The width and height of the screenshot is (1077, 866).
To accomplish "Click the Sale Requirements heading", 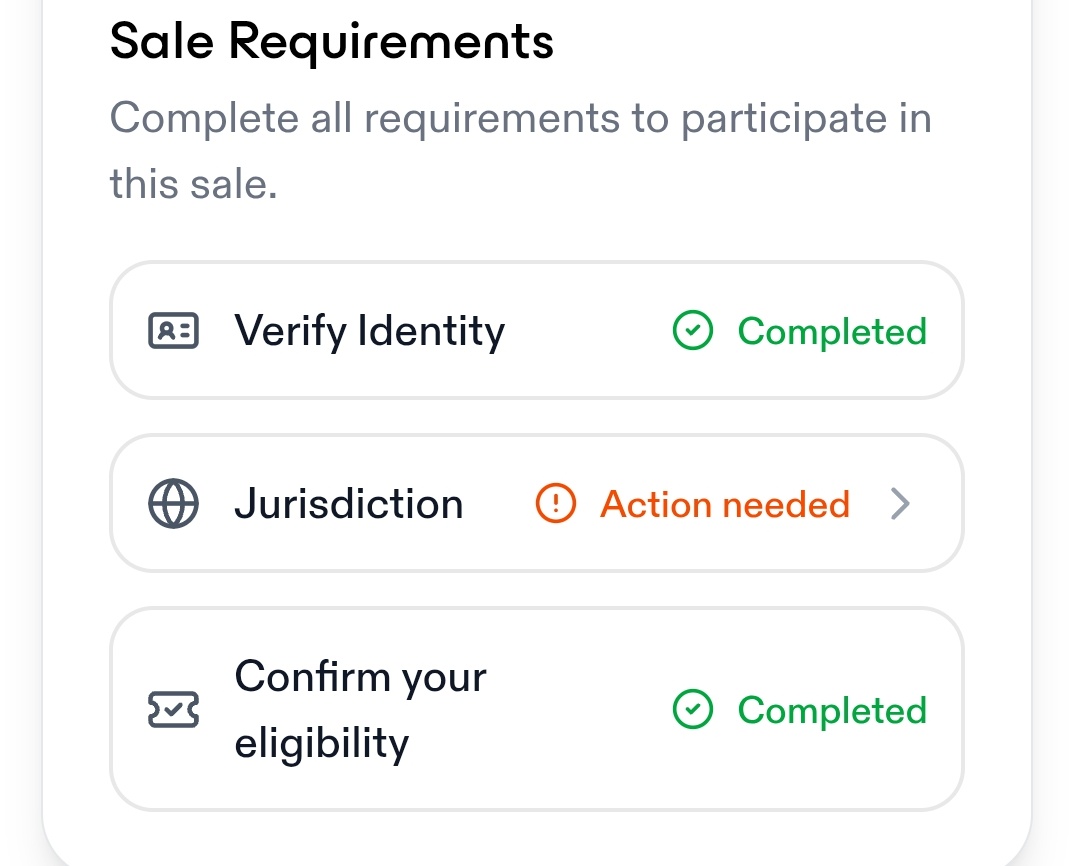I will click(331, 42).
